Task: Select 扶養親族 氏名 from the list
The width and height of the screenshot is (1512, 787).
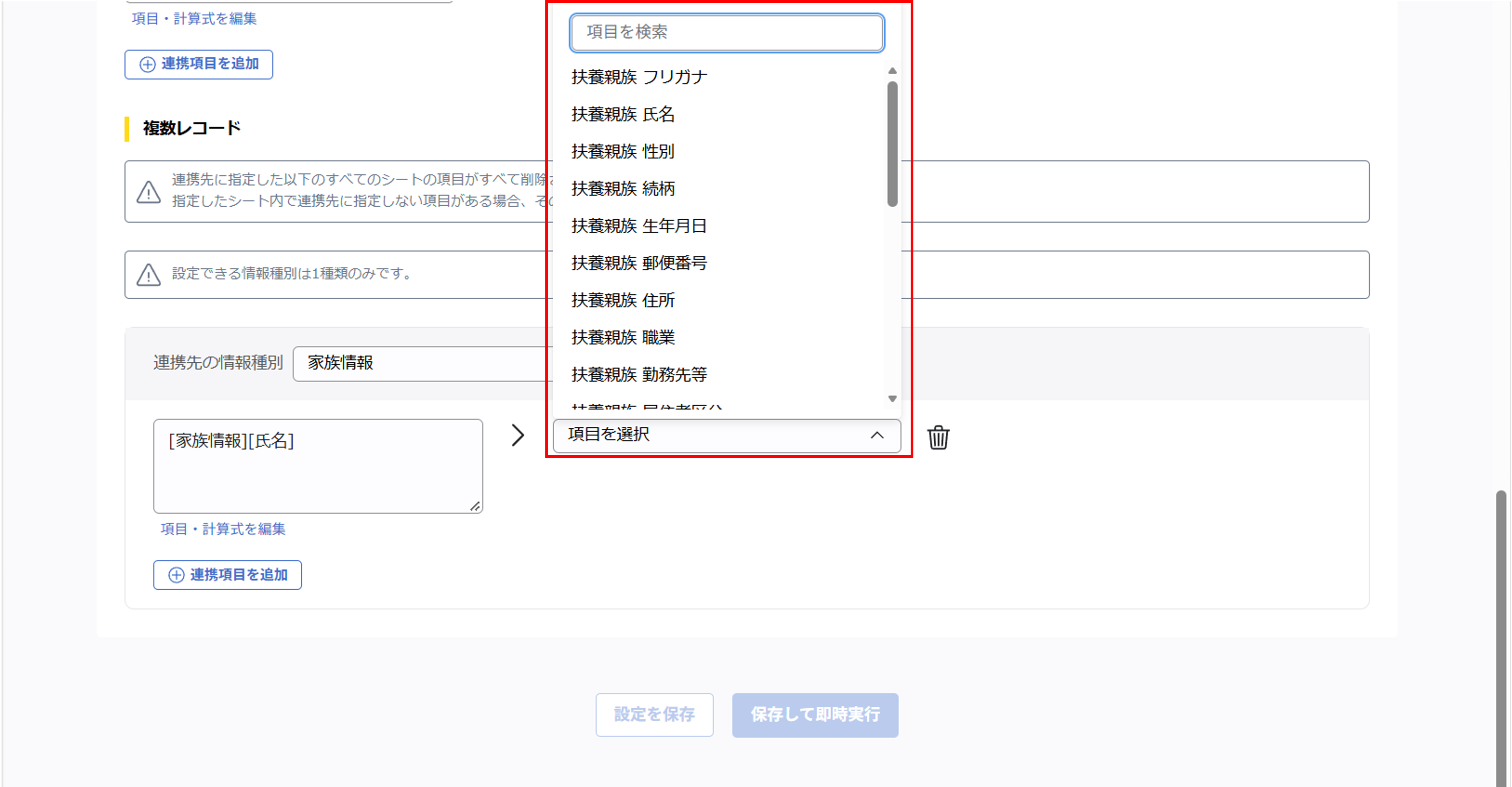Action: 623,114
